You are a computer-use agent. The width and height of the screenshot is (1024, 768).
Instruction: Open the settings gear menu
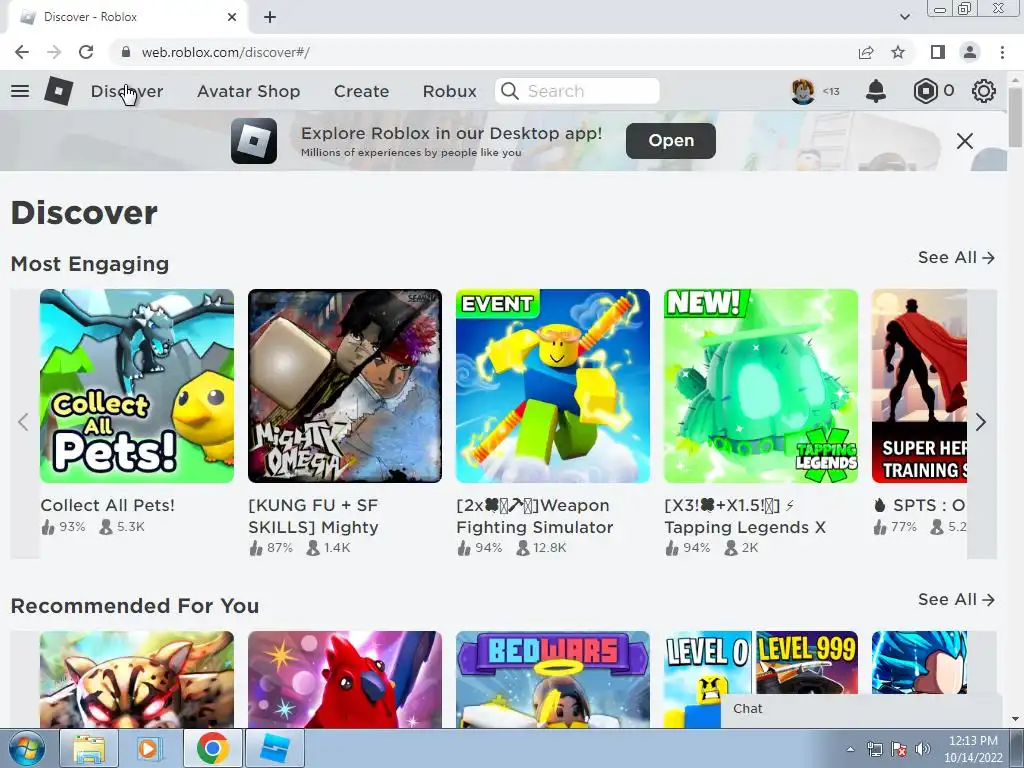point(984,91)
